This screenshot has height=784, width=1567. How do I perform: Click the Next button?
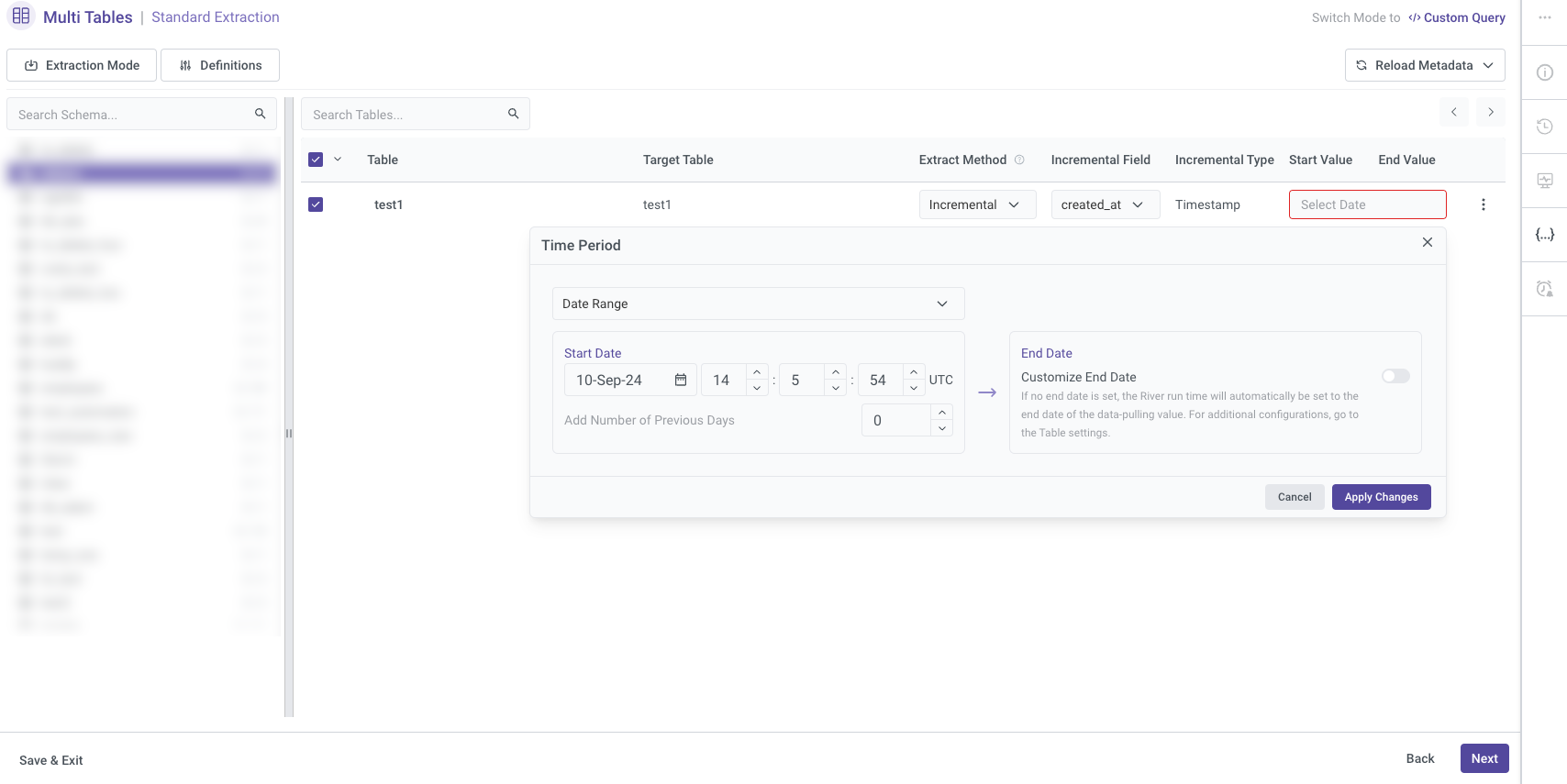(1484, 758)
